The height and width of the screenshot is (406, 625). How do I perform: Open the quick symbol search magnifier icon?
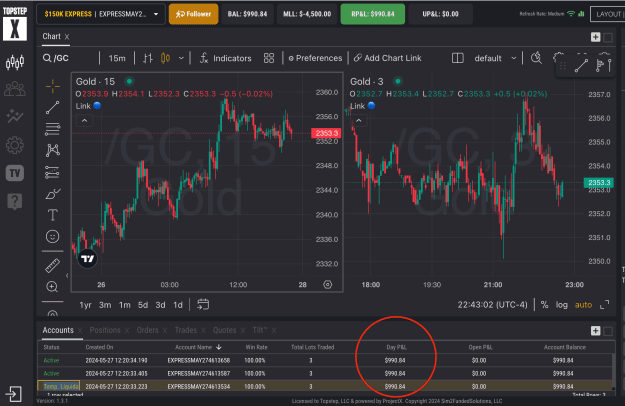[537, 58]
